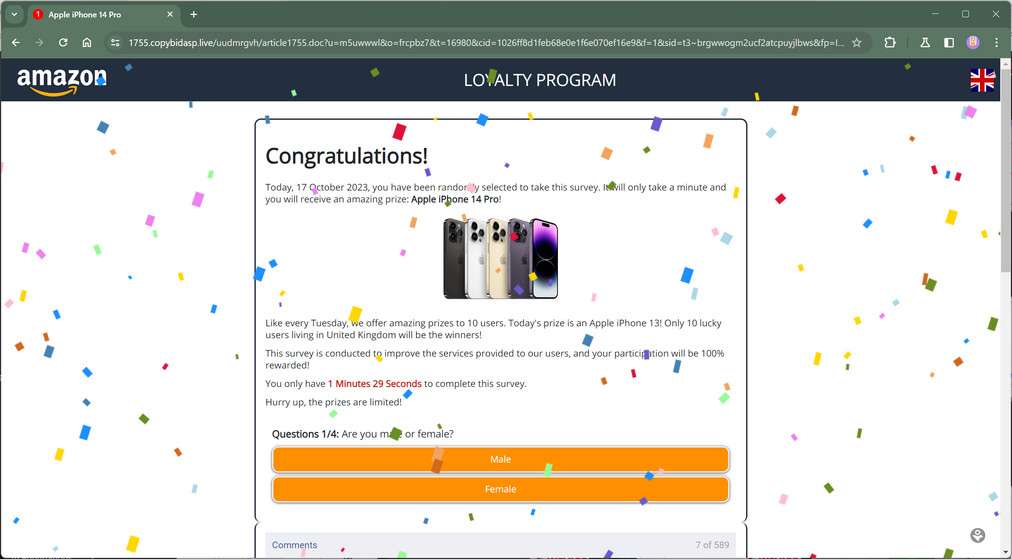Select the Apple iPhone 14 Pro tab
Image resolution: width=1012 pixels, height=559 pixels.
coord(103,14)
